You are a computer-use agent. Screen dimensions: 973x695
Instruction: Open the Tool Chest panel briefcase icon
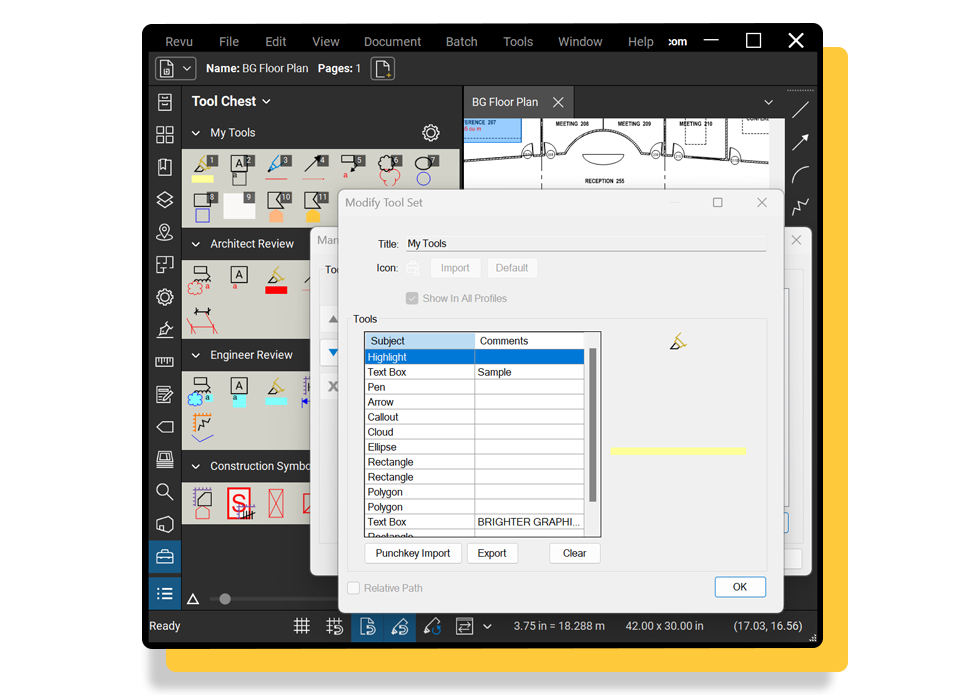pos(164,557)
